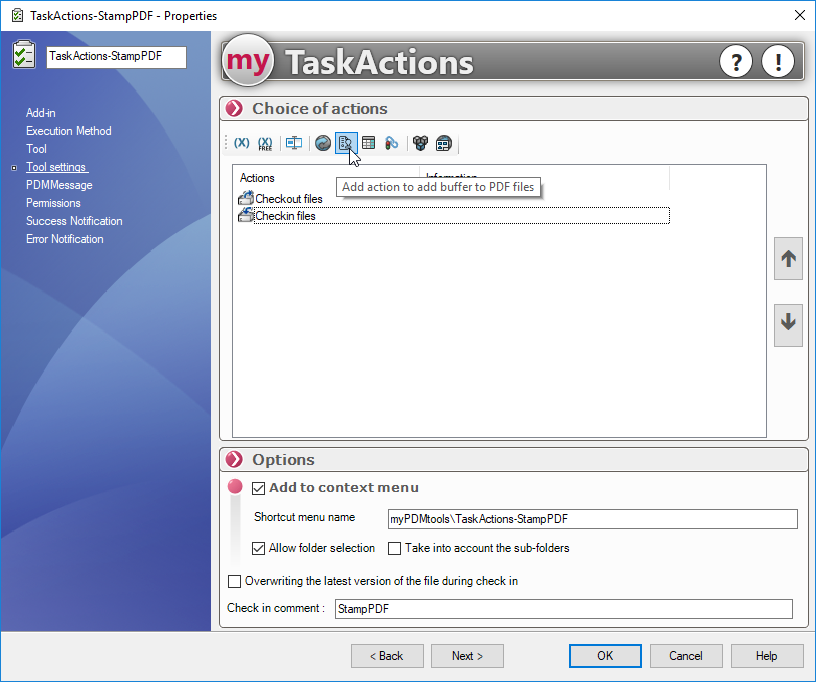Click into the Check in comment field

coord(563,609)
